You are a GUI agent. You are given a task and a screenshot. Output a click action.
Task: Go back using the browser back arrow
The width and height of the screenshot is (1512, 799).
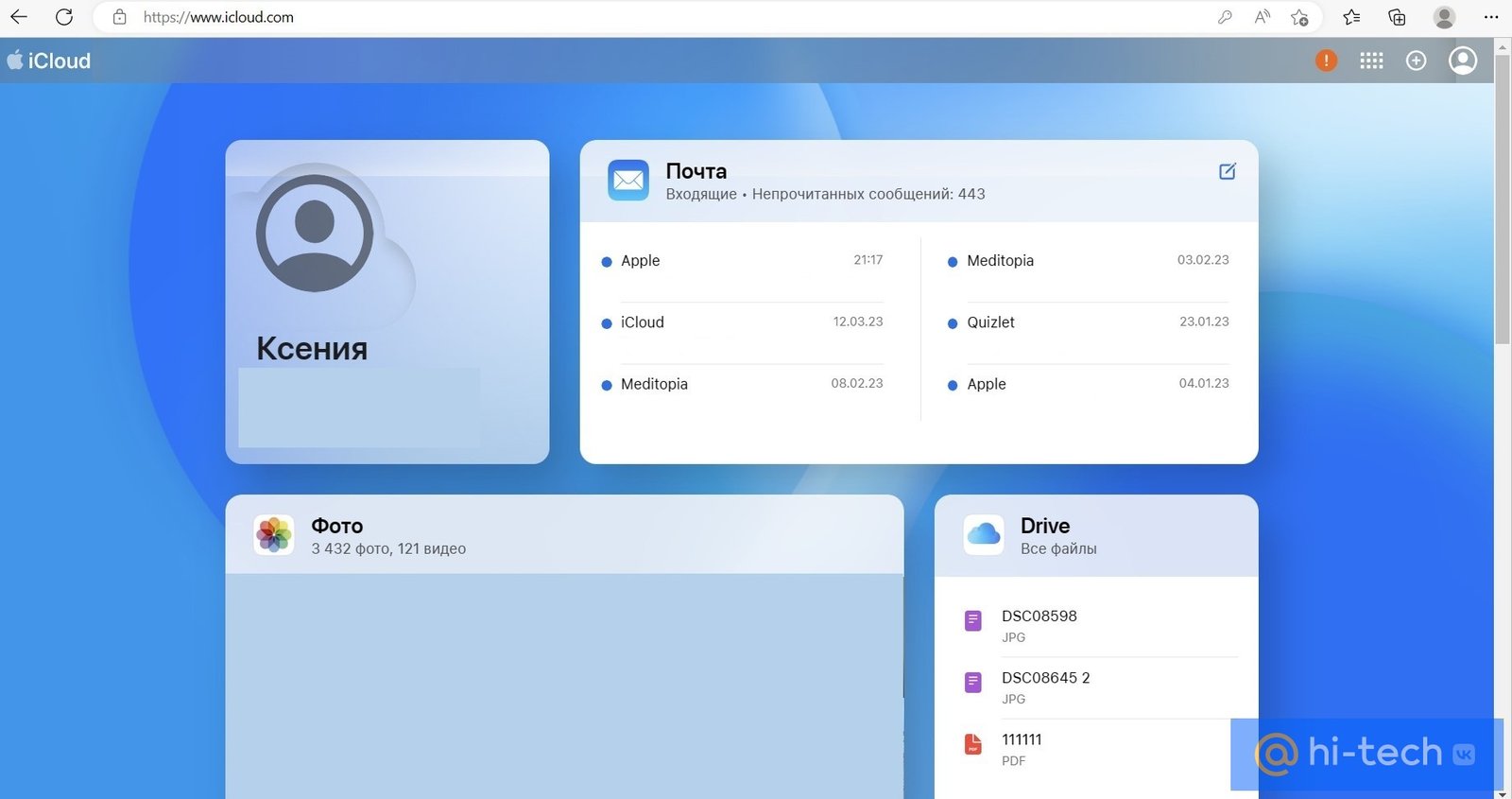click(19, 17)
